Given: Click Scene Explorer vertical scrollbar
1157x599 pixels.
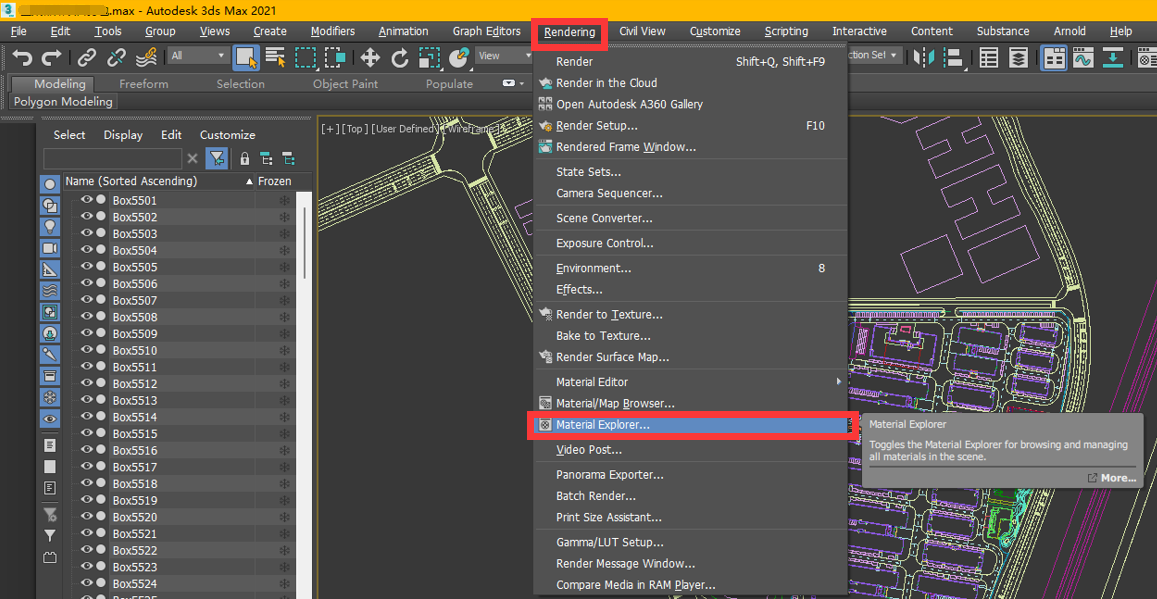Looking at the screenshot, I should pyautogui.click(x=305, y=243).
